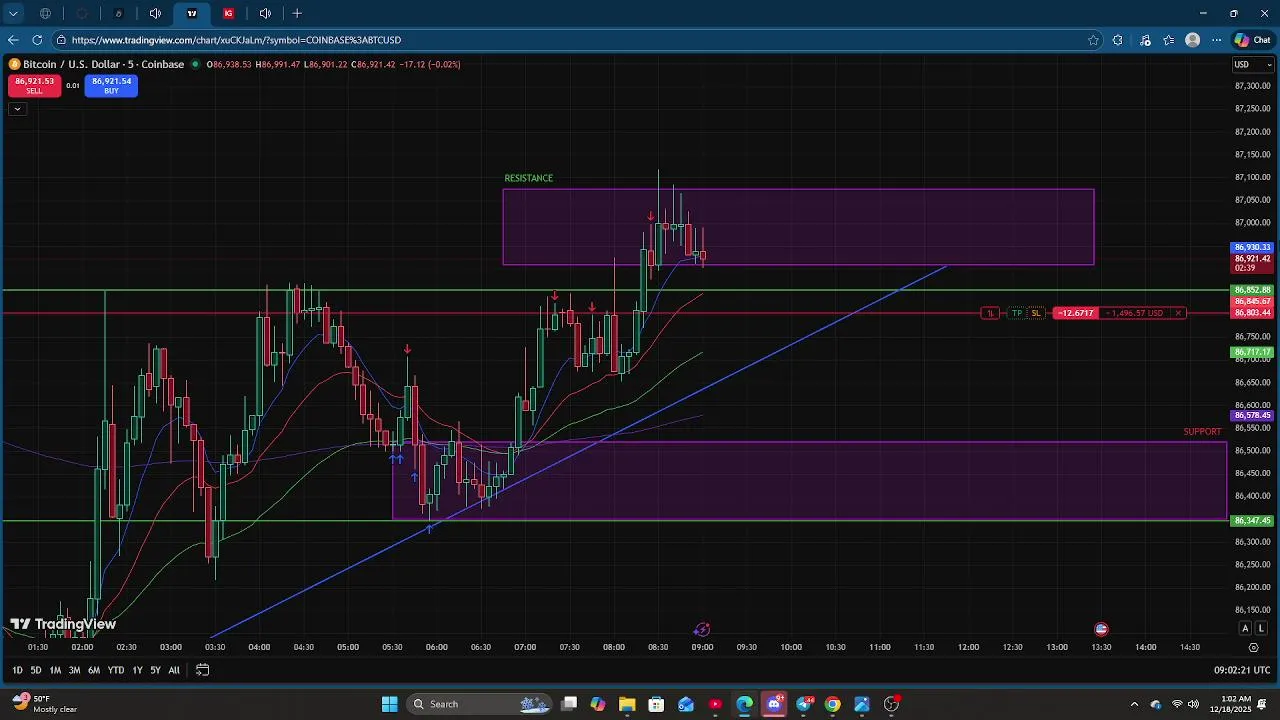Toggle auto scale with A button
This screenshot has height=720, width=1280.
click(1245, 628)
